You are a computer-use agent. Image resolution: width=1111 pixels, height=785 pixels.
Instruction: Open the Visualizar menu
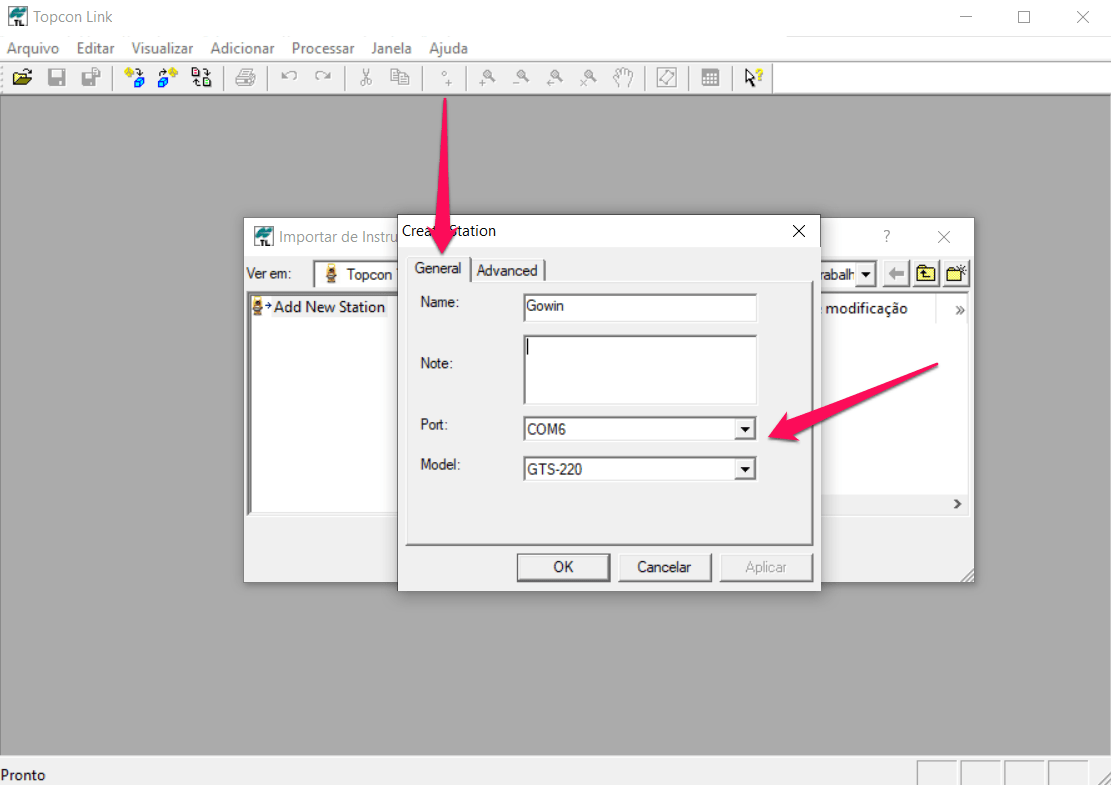(162, 48)
